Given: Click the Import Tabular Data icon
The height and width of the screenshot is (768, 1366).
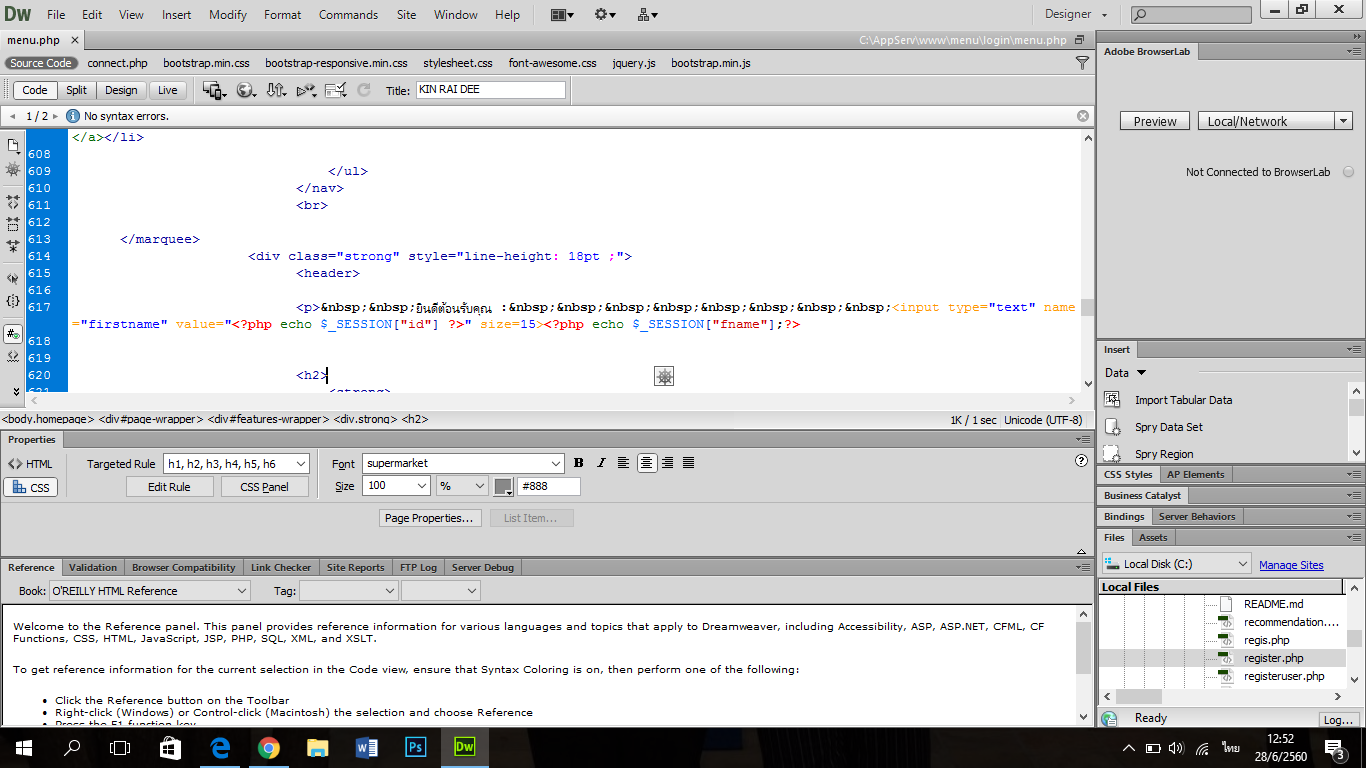Looking at the screenshot, I should (1111, 400).
